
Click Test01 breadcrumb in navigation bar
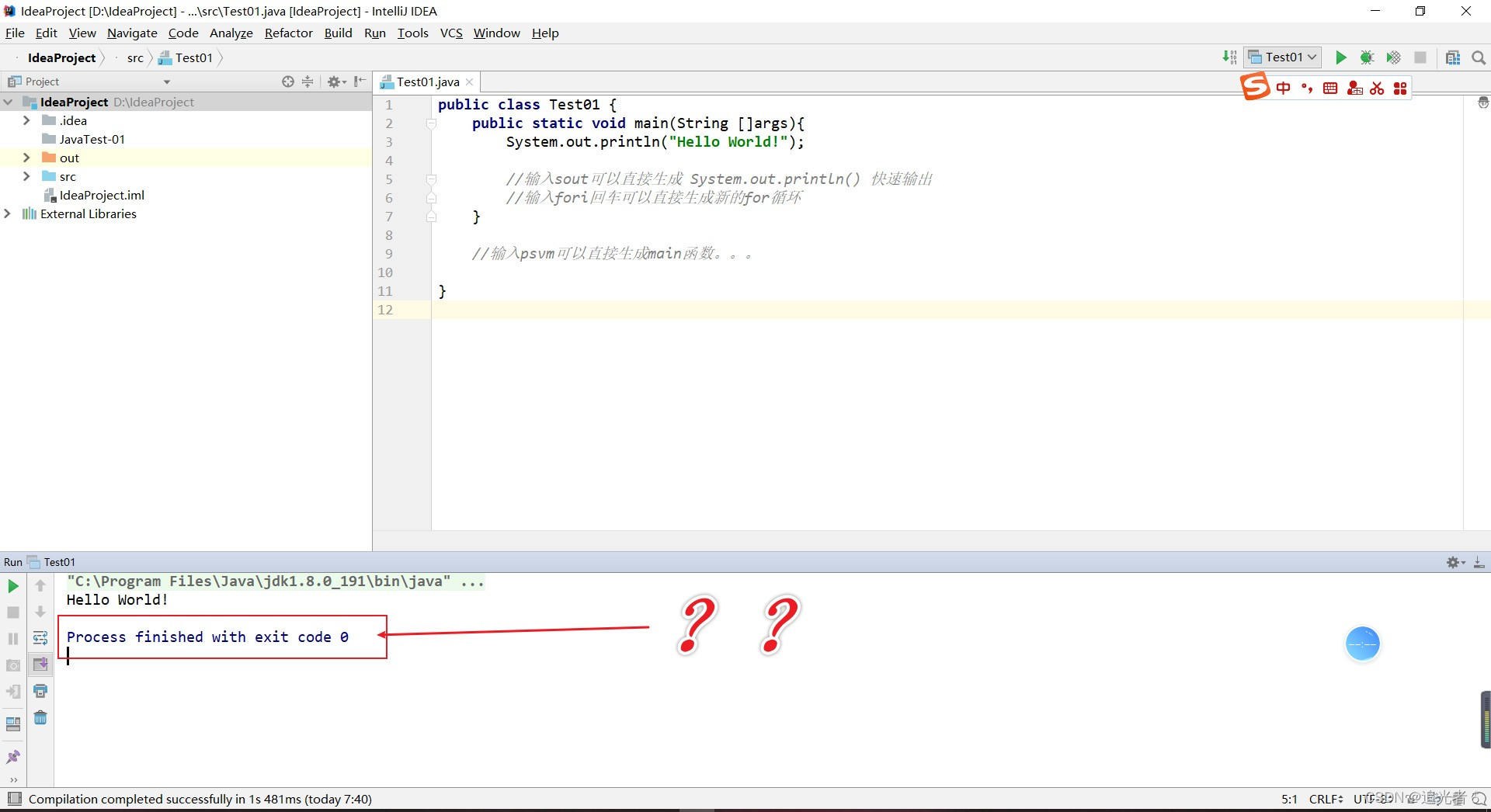pyautogui.click(x=186, y=57)
